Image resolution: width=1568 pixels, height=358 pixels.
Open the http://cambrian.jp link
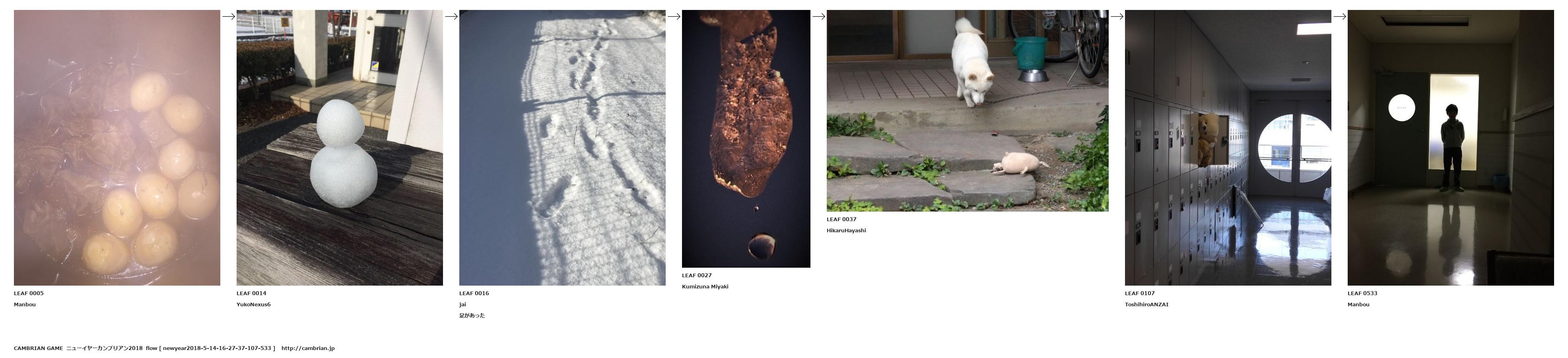coord(308,348)
